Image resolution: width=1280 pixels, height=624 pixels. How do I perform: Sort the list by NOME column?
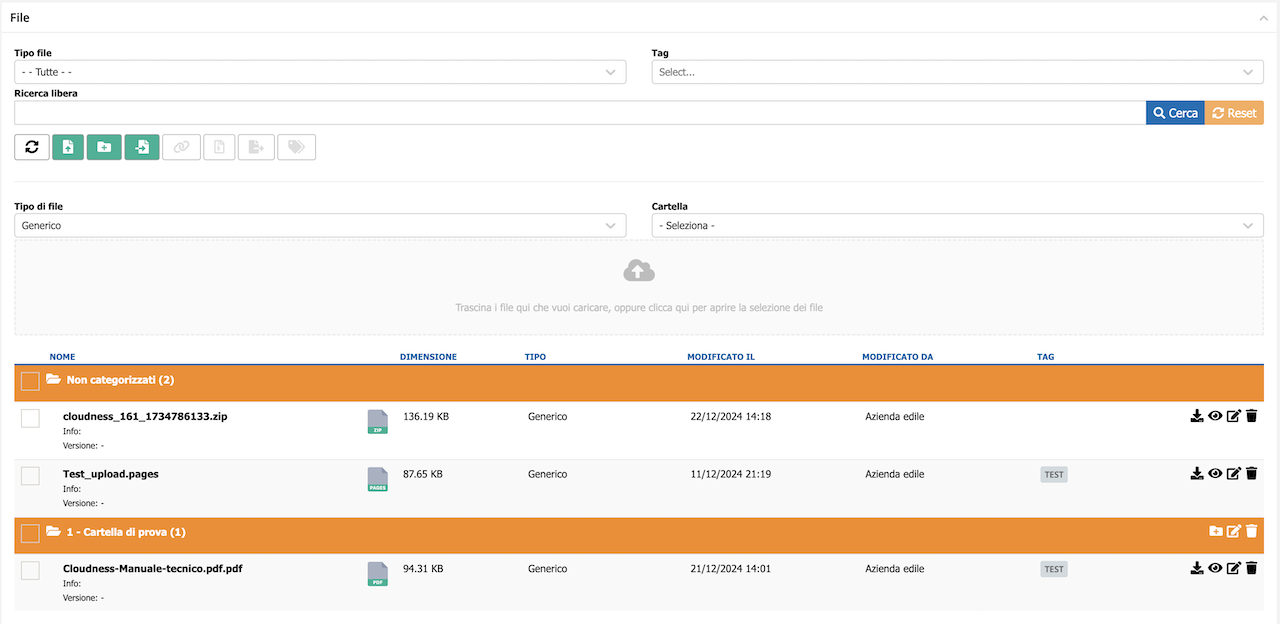(x=62, y=357)
